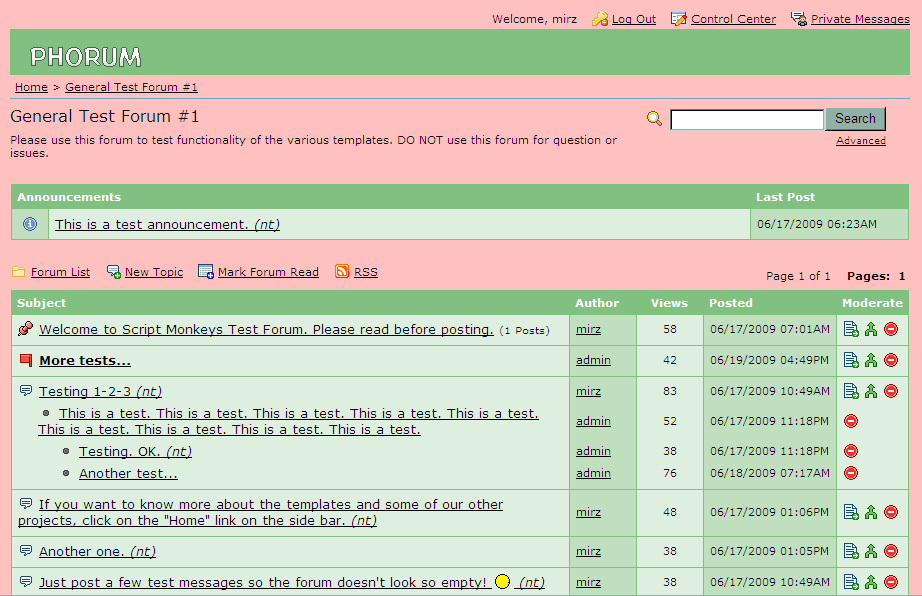The height and width of the screenshot is (596, 922).
Task: Open the 'More tests...' topic
Action: pos(85,360)
